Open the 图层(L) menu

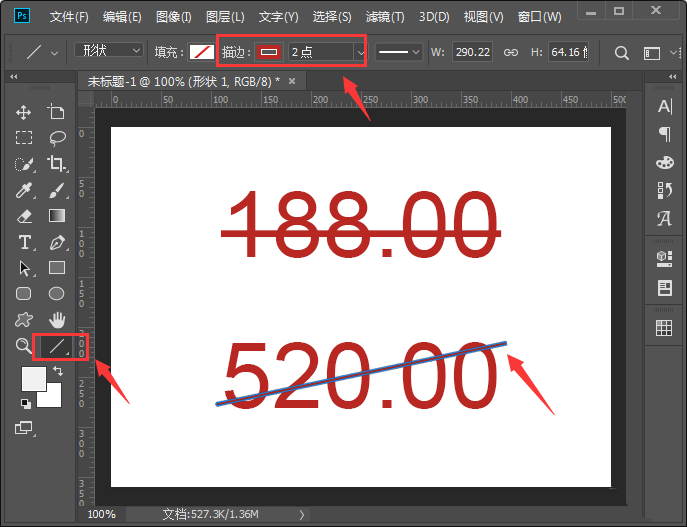tap(225, 17)
